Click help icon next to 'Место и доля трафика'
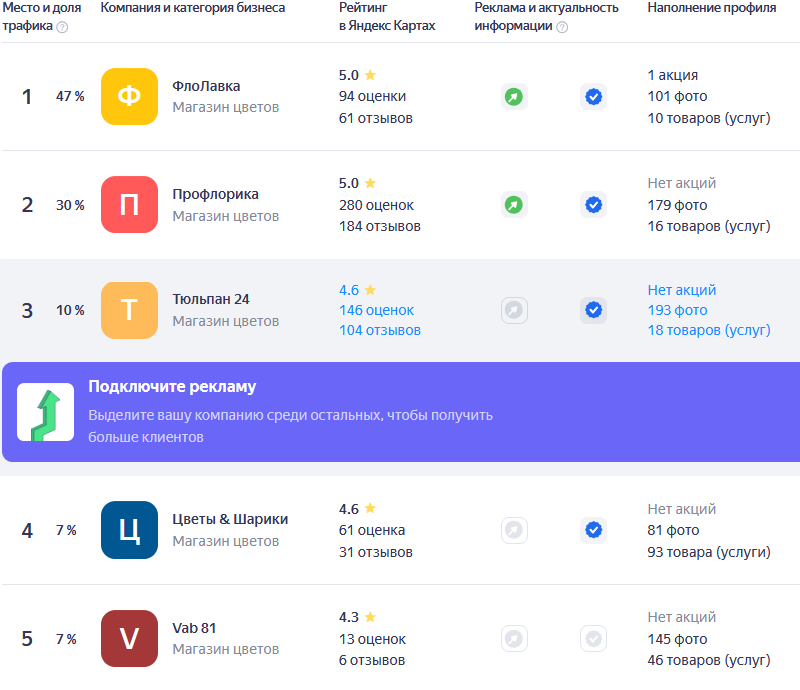Screen dimensions: 800x690 click(62, 27)
